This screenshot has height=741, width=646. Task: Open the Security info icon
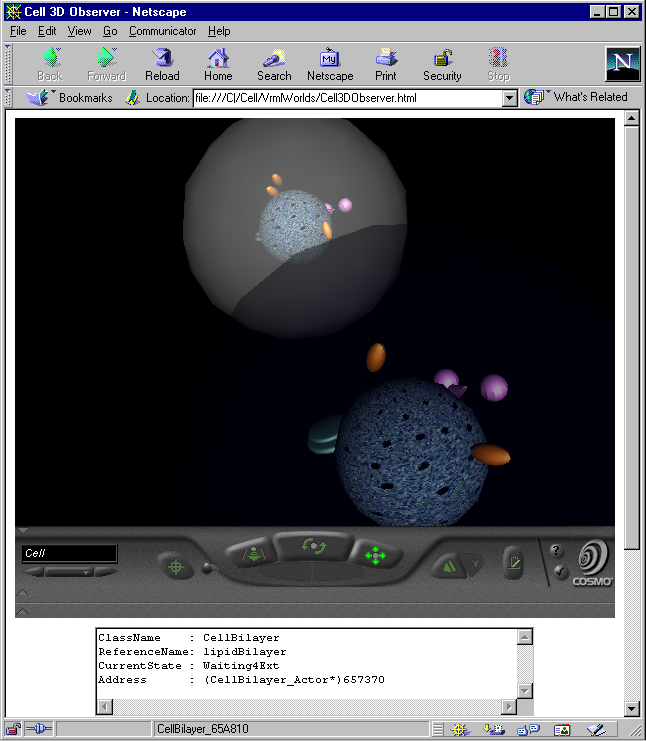tap(442, 64)
